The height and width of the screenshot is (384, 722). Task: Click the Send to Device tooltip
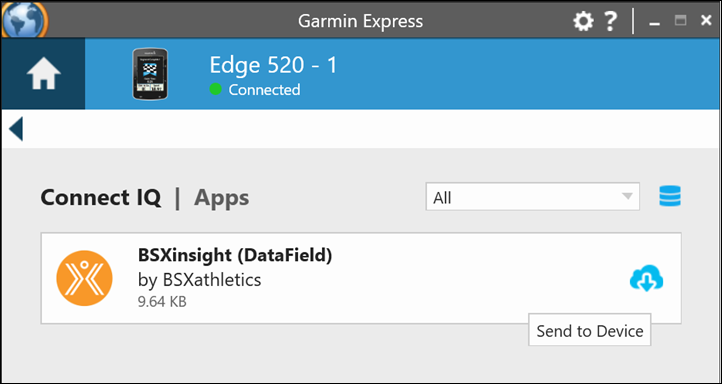pyautogui.click(x=589, y=330)
